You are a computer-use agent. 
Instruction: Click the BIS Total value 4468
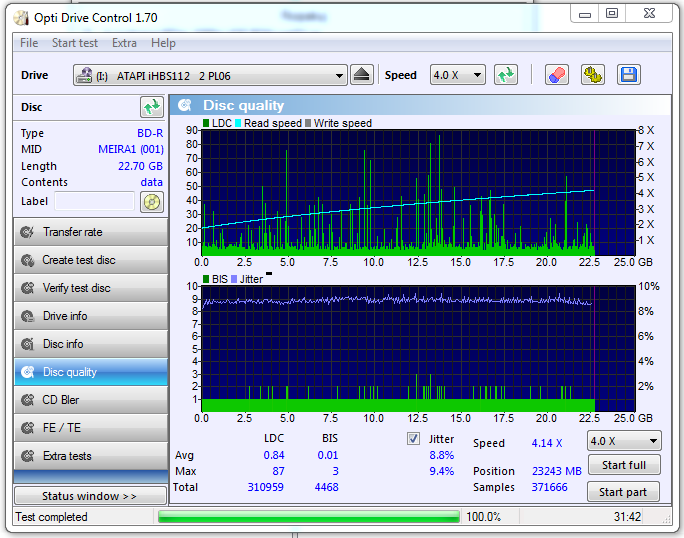pyautogui.click(x=326, y=487)
